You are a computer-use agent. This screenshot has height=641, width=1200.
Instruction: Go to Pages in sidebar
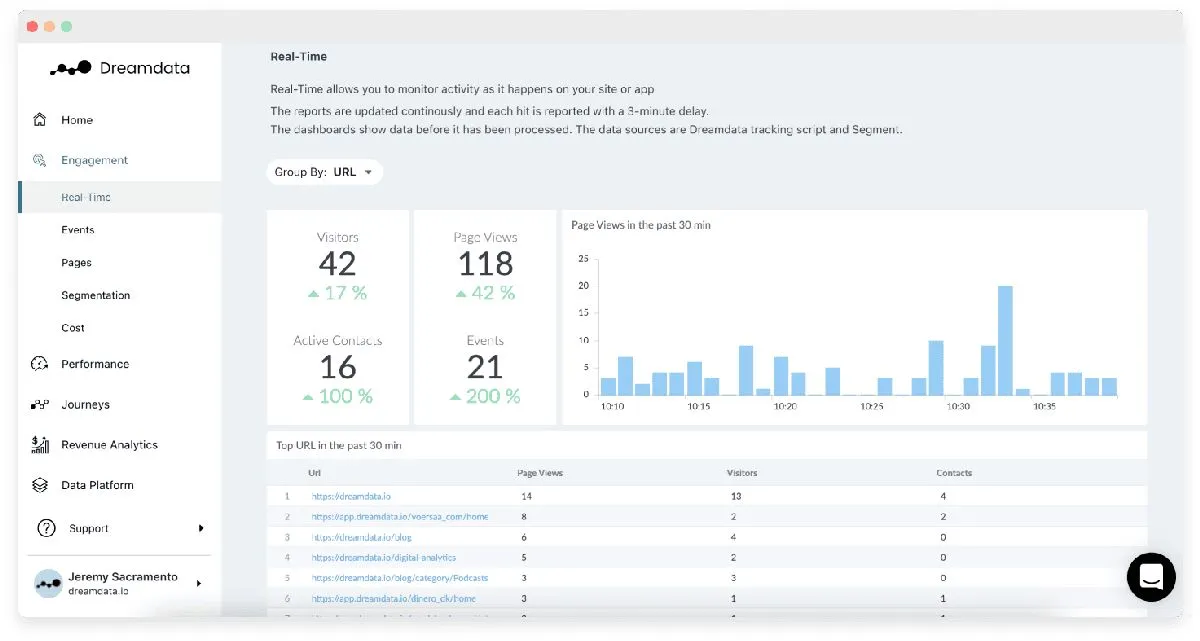pos(76,263)
